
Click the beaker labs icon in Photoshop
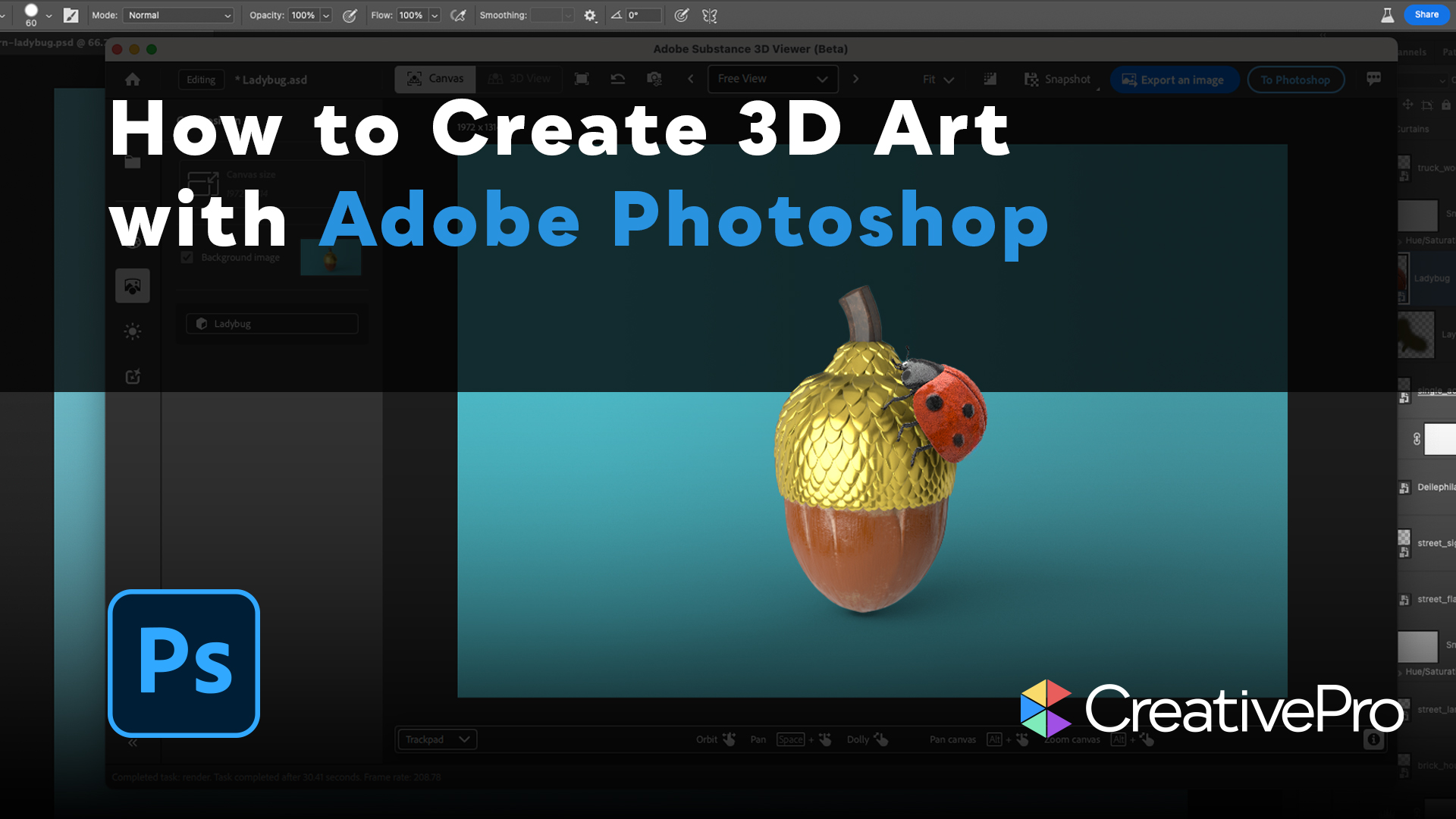[1387, 15]
